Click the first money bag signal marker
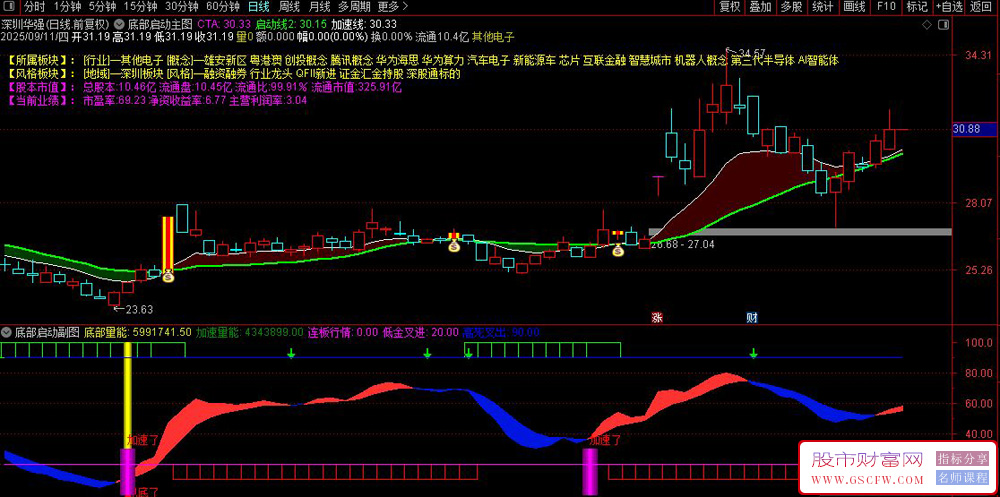The image size is (1000, 497). [168, 277]
